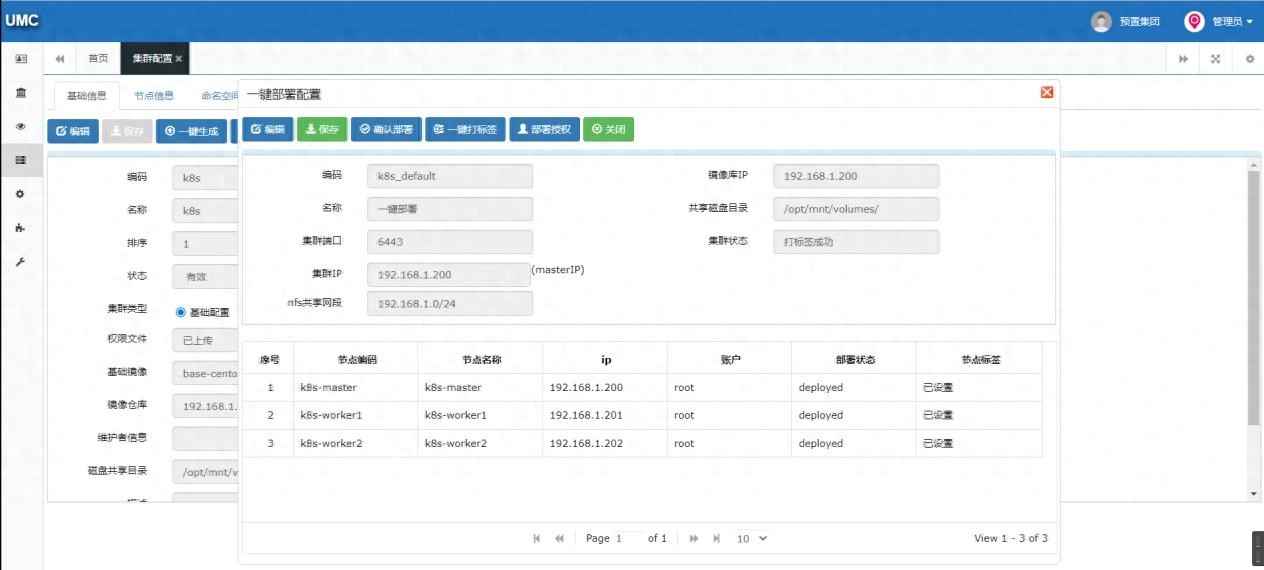This screenshot has height=570, width=1264.
Task: Click the 预置集团 user avatar
Action: pos(1101,21)
